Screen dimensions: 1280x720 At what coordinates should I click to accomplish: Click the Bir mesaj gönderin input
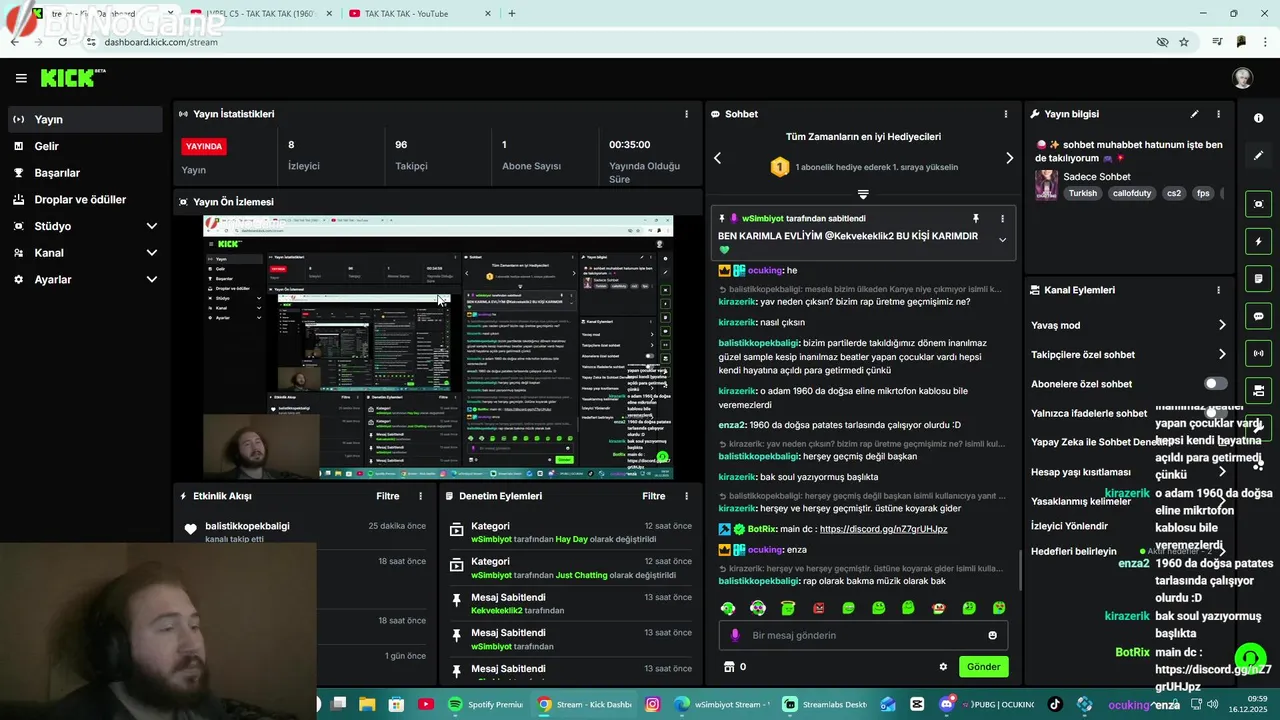point(863,635)
